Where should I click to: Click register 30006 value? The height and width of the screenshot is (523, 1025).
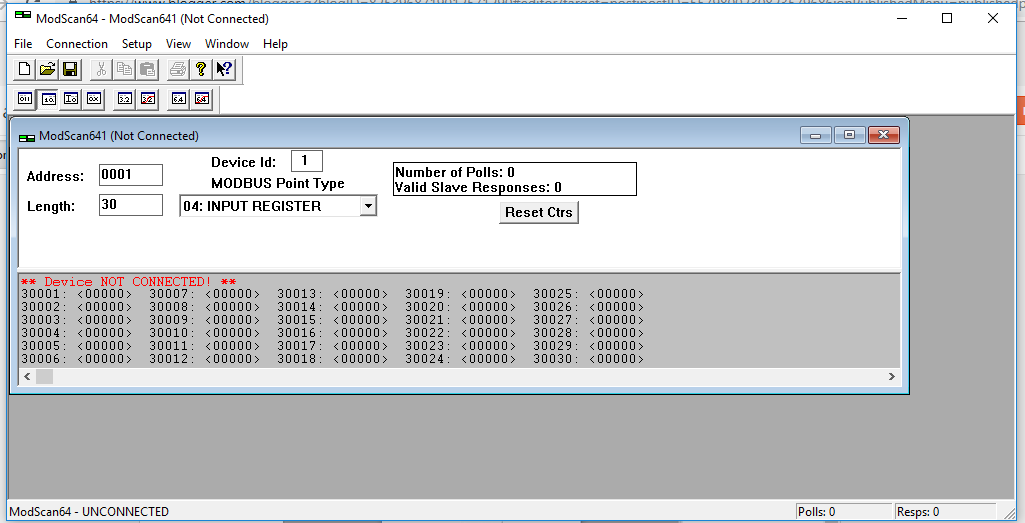pos(105,359)
